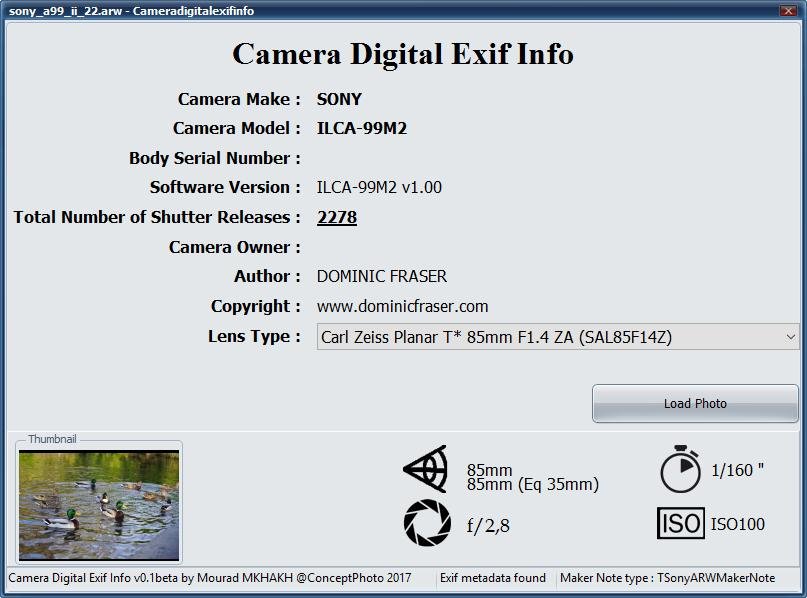Click the sony_a99_ii_22.arw title bar text

pyautogui.click(x=131, y=11)
